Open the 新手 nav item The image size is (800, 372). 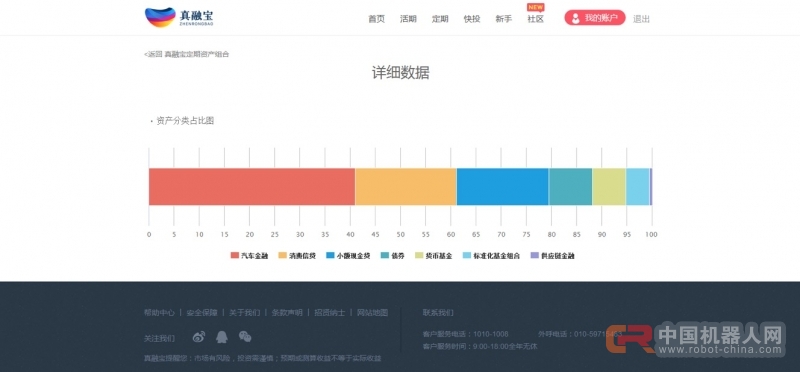click(x=504, y=19)
